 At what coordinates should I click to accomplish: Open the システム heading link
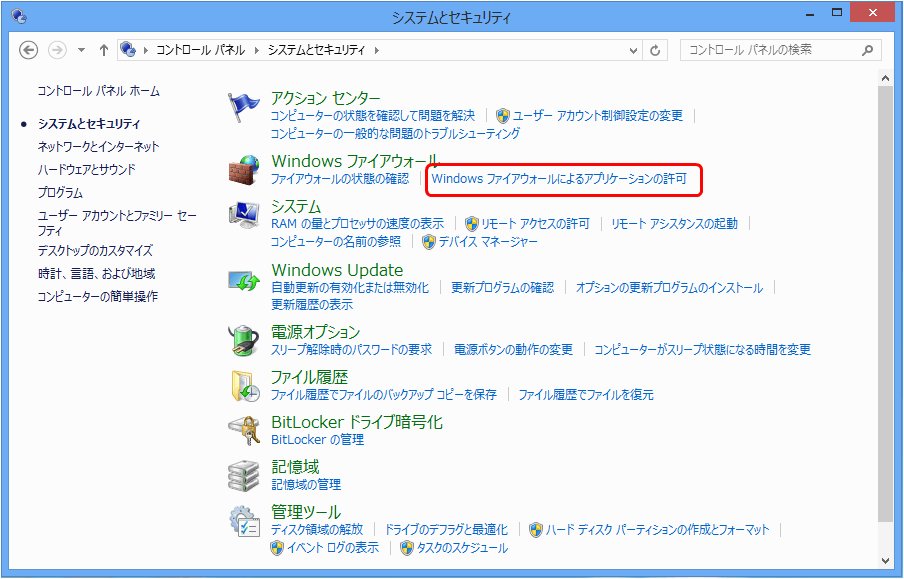click(296, 206)
